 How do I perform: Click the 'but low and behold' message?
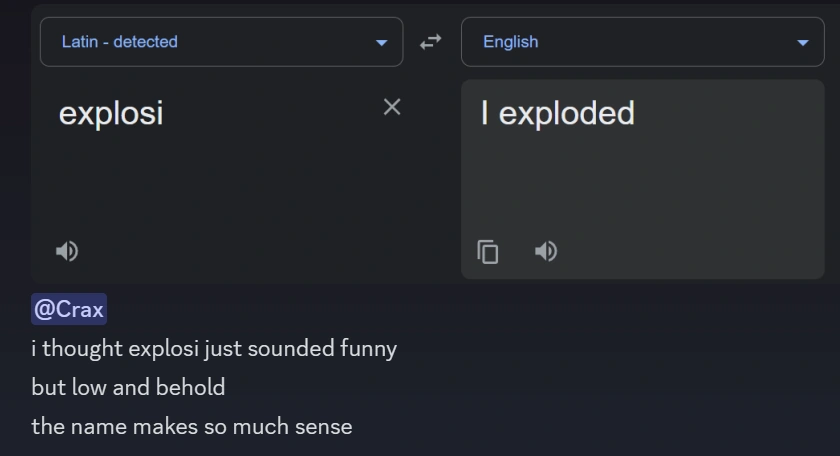pyautogui.click(x=128, y=387)
